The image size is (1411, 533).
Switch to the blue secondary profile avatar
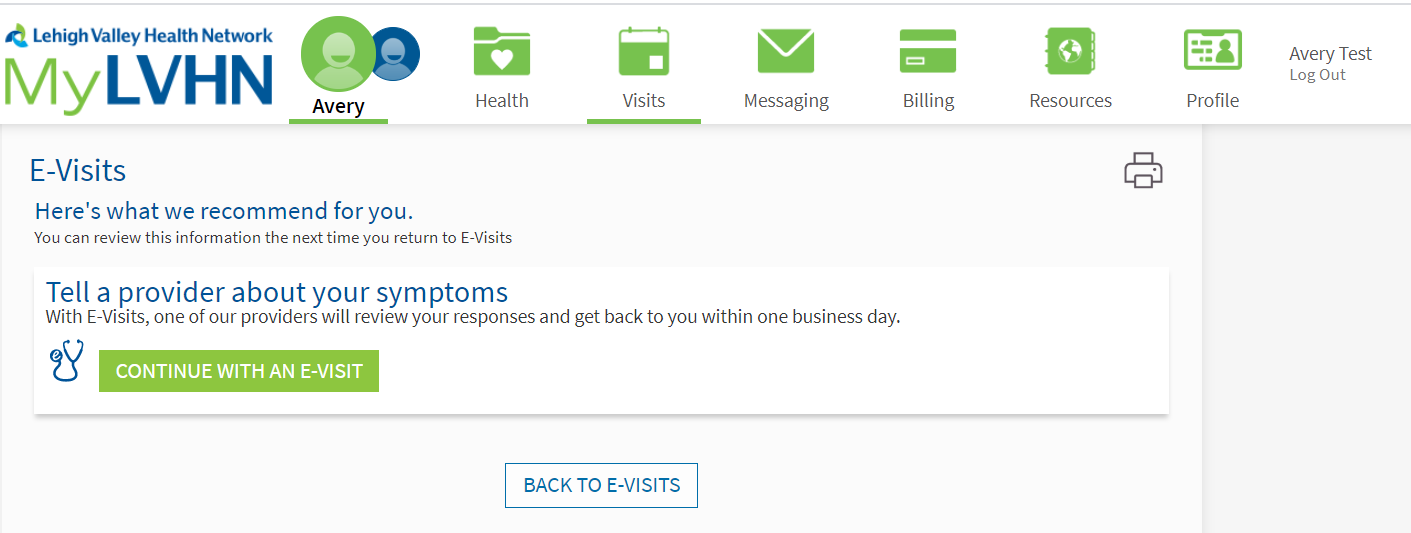click(397, 54)
